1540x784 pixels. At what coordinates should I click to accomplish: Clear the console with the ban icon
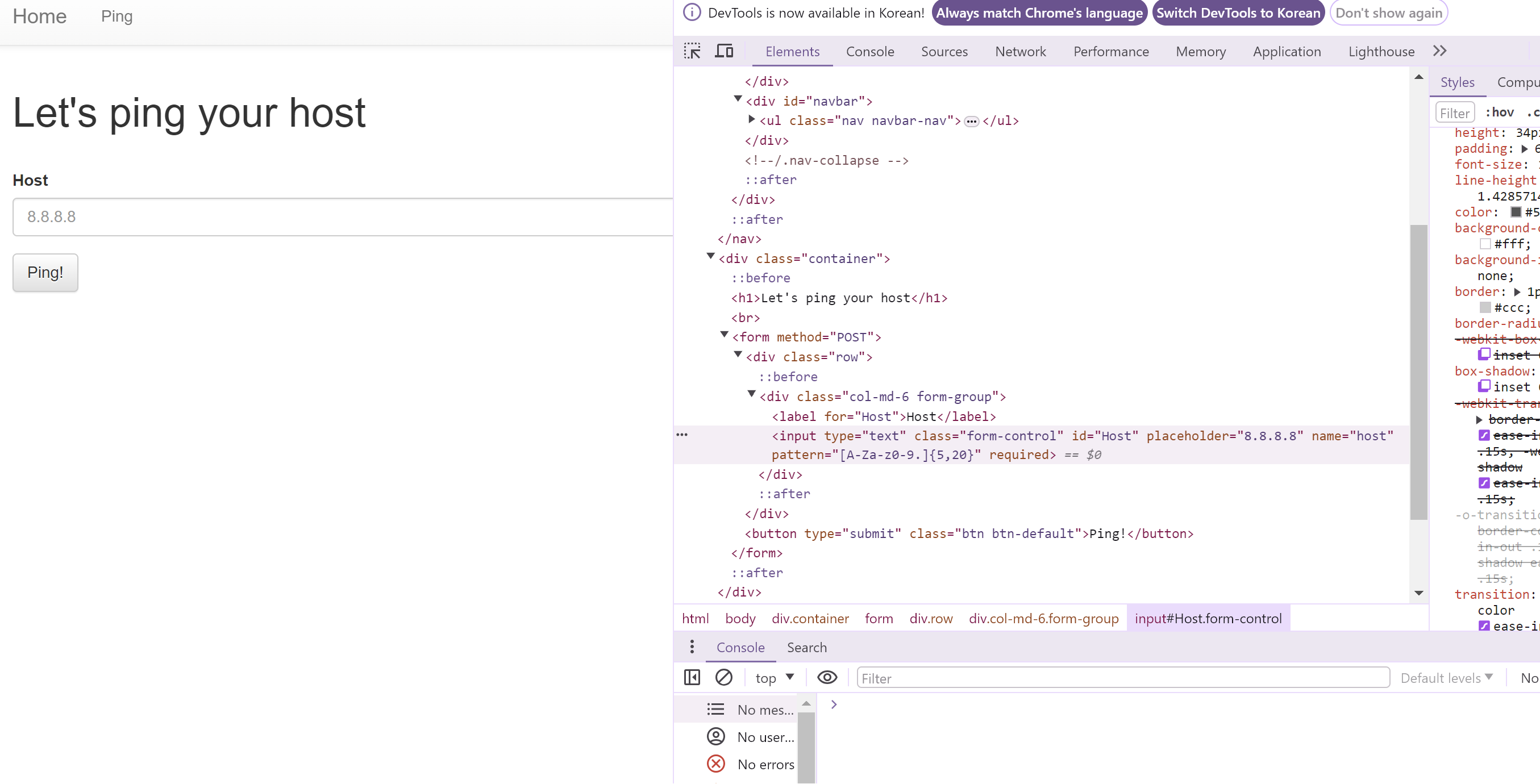coord(723,677)
